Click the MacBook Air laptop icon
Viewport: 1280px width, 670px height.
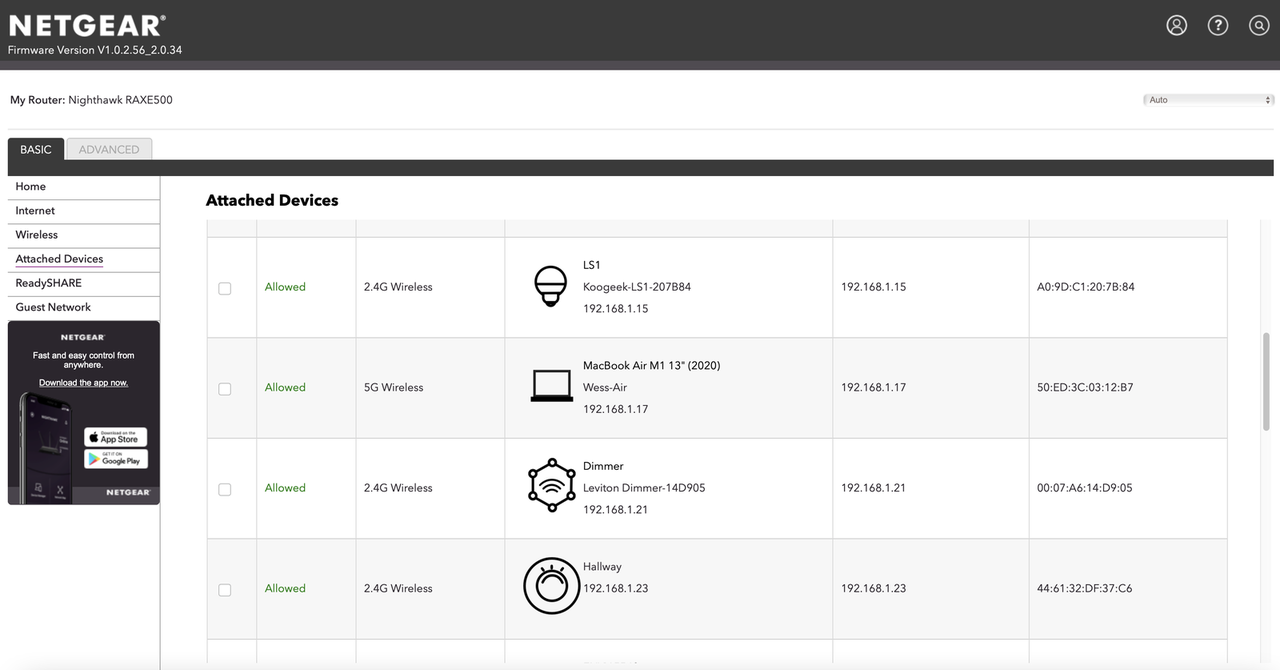tap(552, 387)
